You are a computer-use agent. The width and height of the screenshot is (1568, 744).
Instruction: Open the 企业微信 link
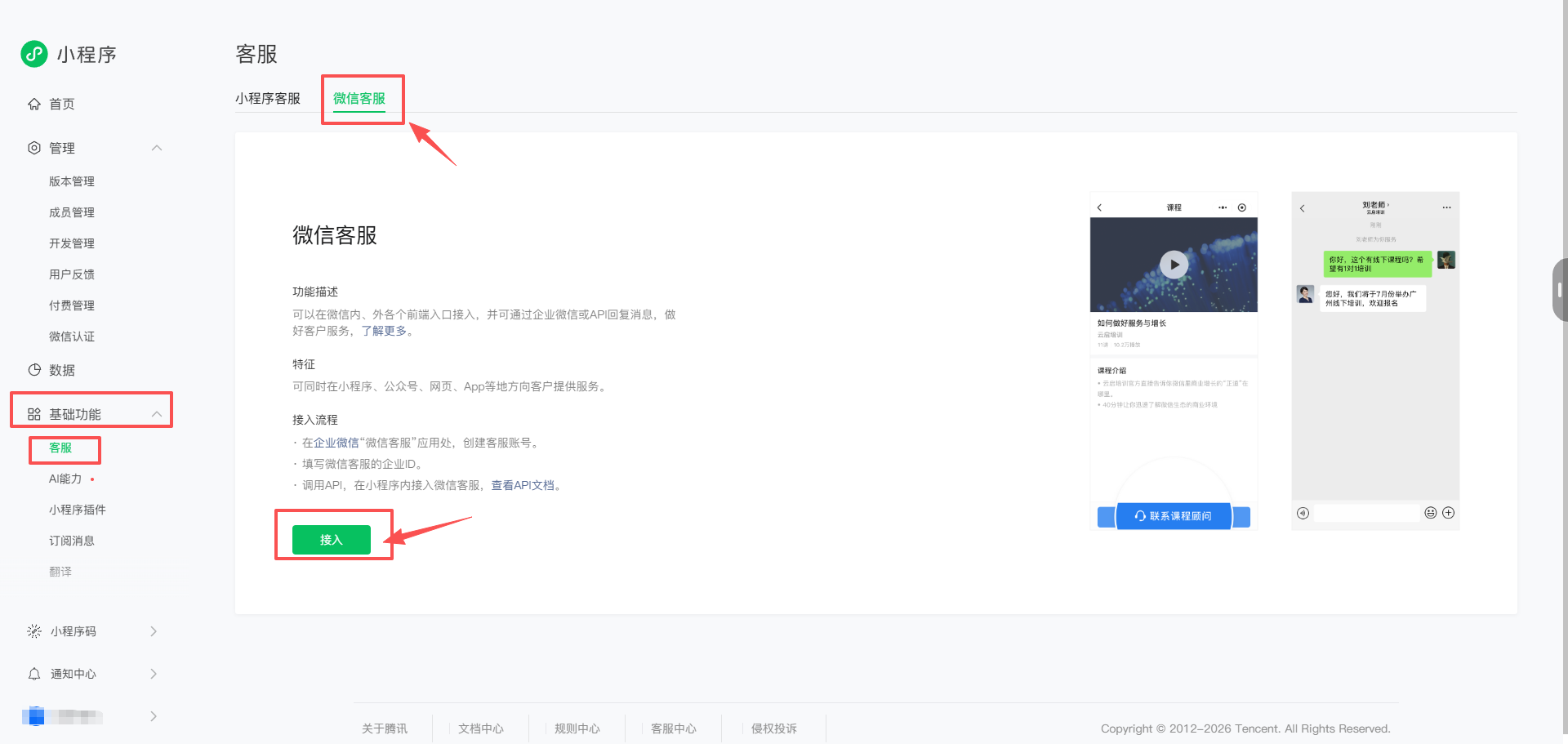tap(336, 443)
